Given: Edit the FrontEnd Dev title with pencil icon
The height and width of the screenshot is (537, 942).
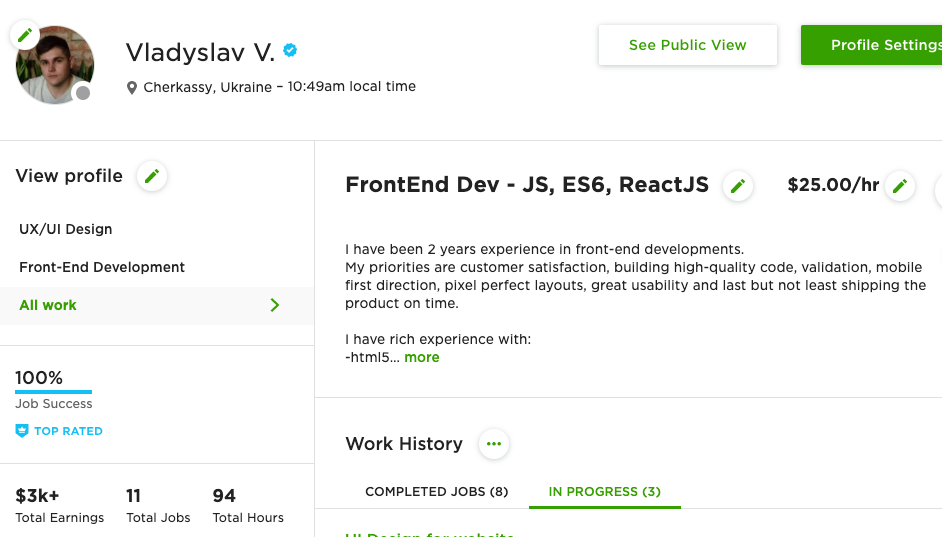Looking at the screenshot, I should tap(738, 186).
